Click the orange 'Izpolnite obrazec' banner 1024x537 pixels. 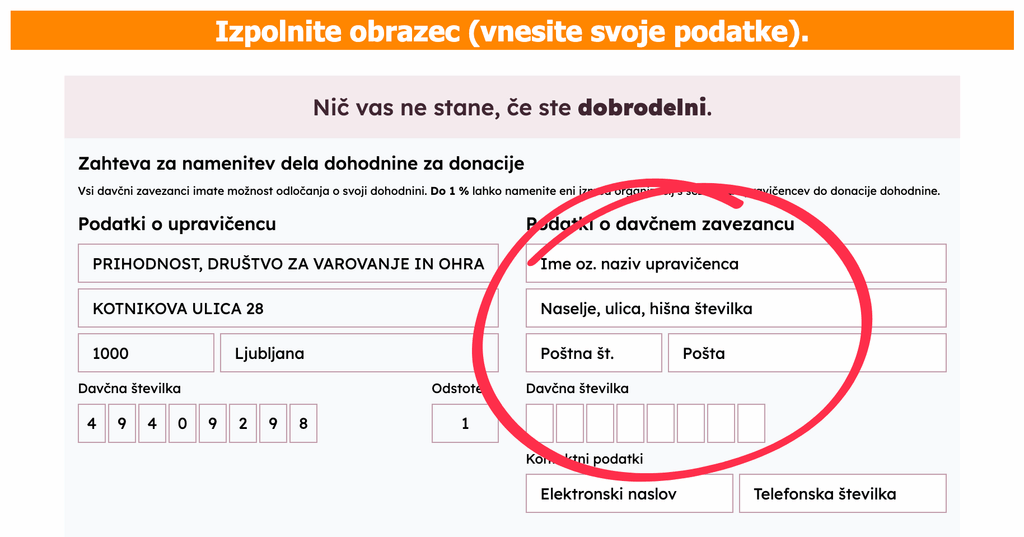[x=512, y=30]
